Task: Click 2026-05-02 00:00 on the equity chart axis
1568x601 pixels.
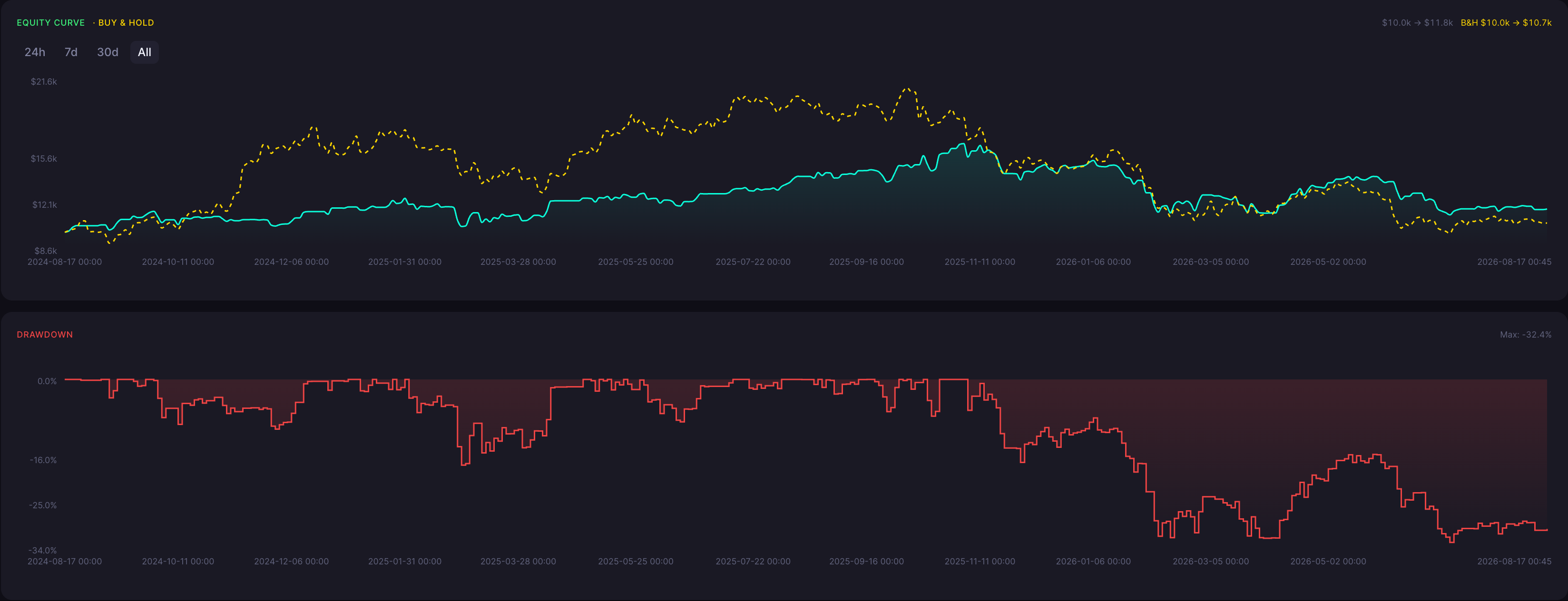Action: click(1328, 262)
